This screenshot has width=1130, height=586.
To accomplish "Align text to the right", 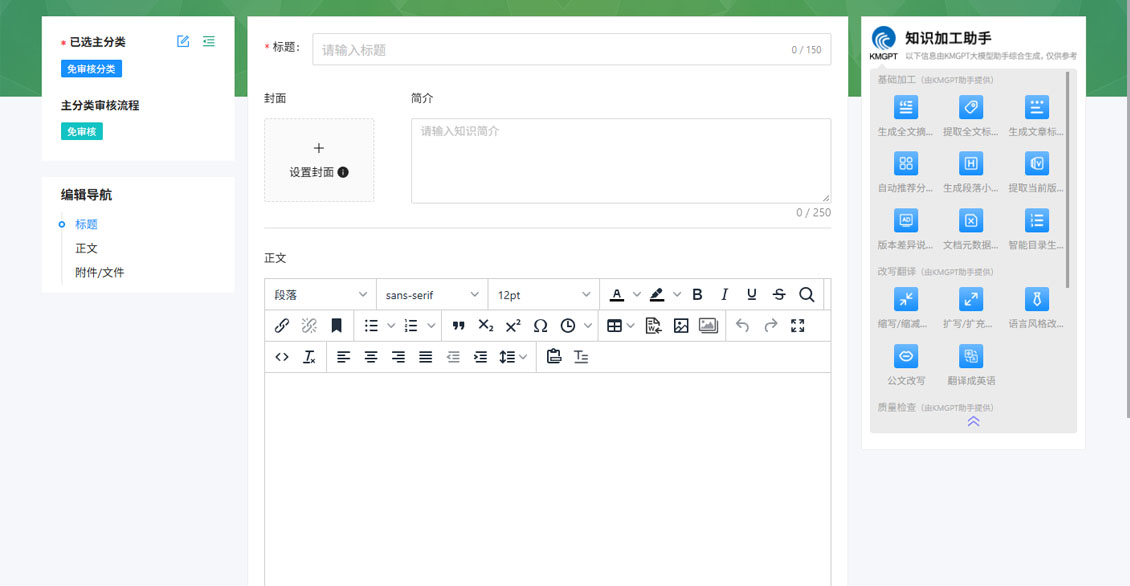I will pos(399,356).
